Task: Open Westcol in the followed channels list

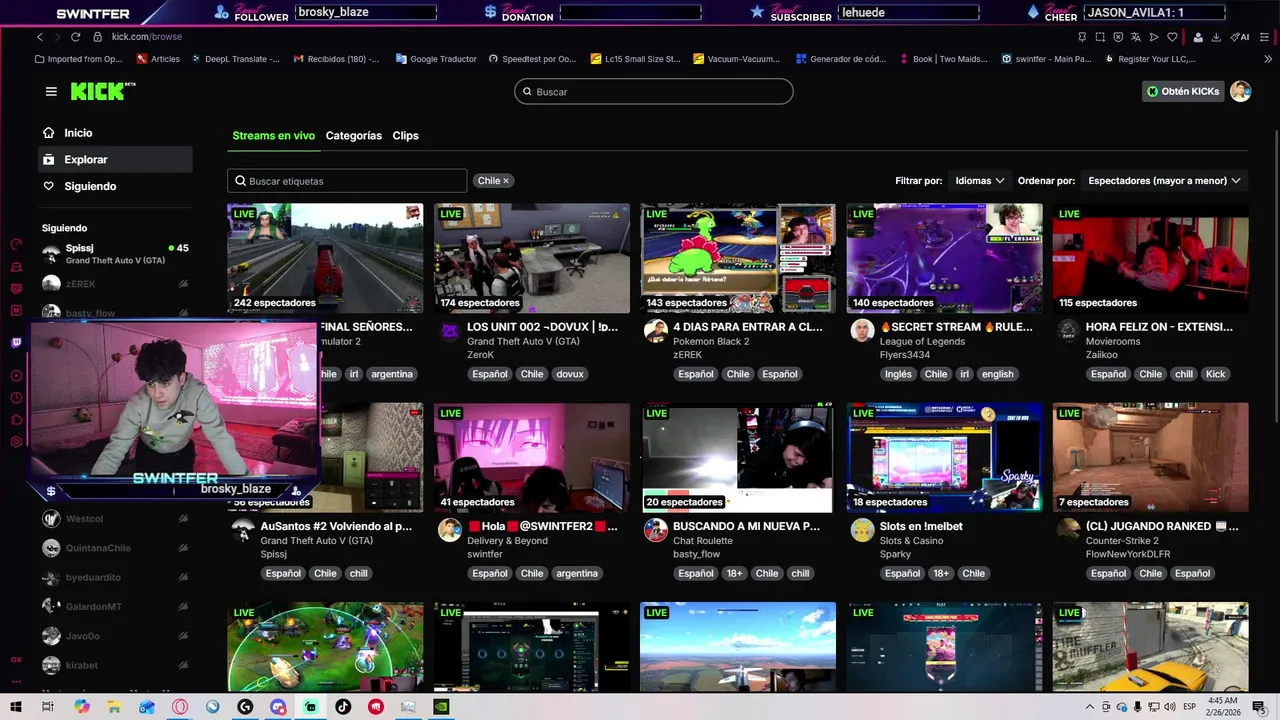Action: tap(115, 519)
